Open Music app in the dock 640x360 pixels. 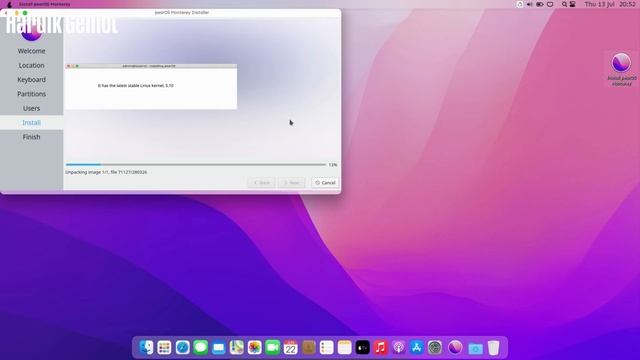click(380, 347)
